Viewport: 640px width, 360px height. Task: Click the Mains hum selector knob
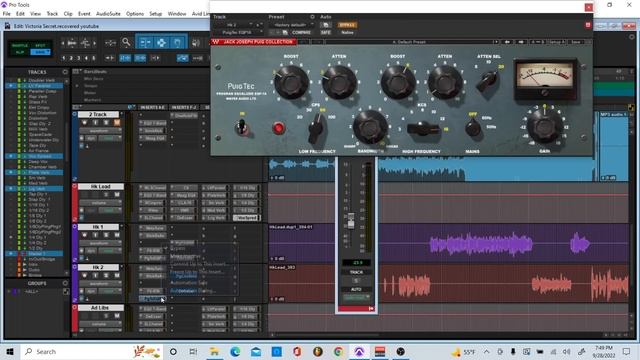[x=473, y=128]
